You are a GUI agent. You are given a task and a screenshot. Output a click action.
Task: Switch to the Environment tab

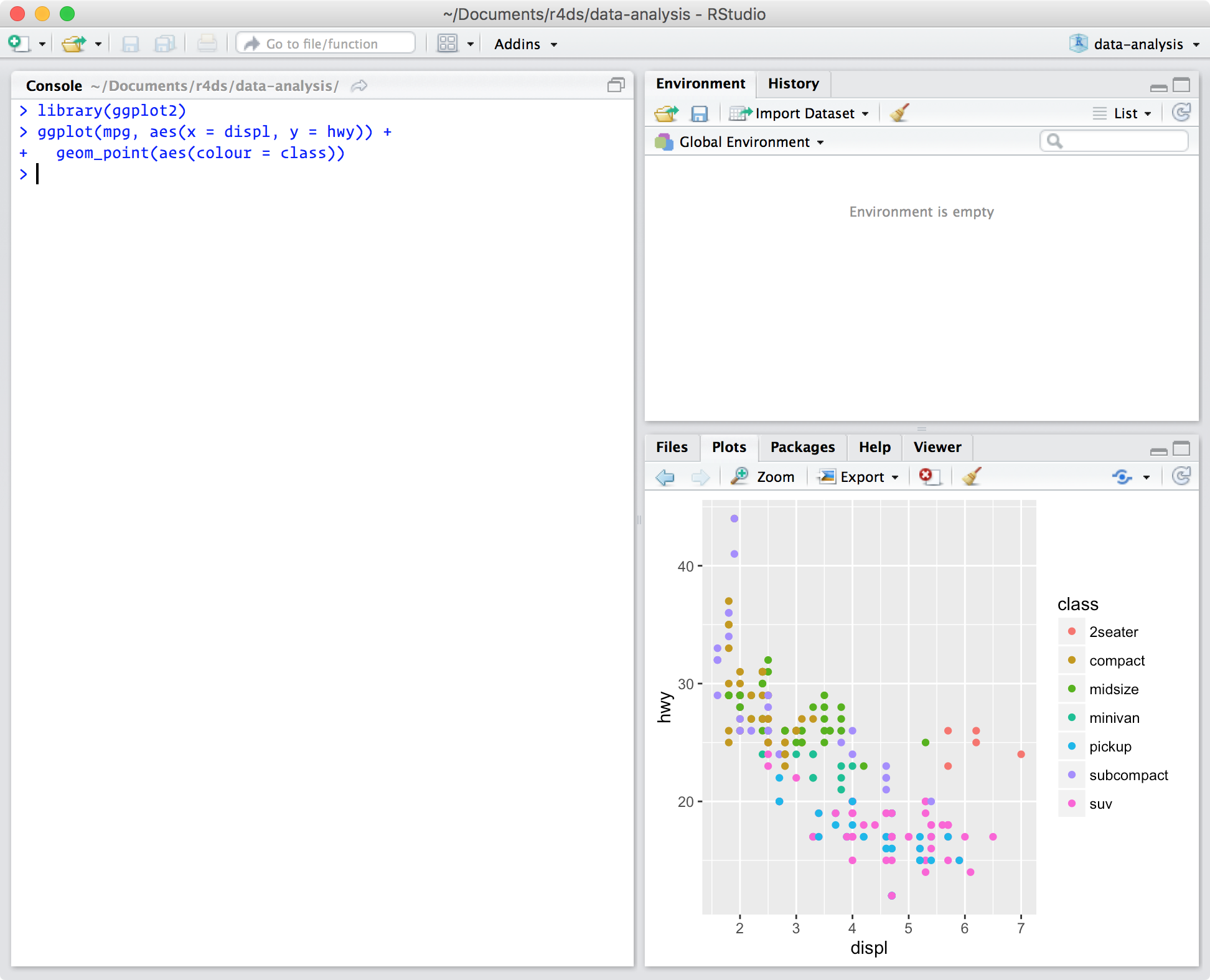(x=700, y=83)
